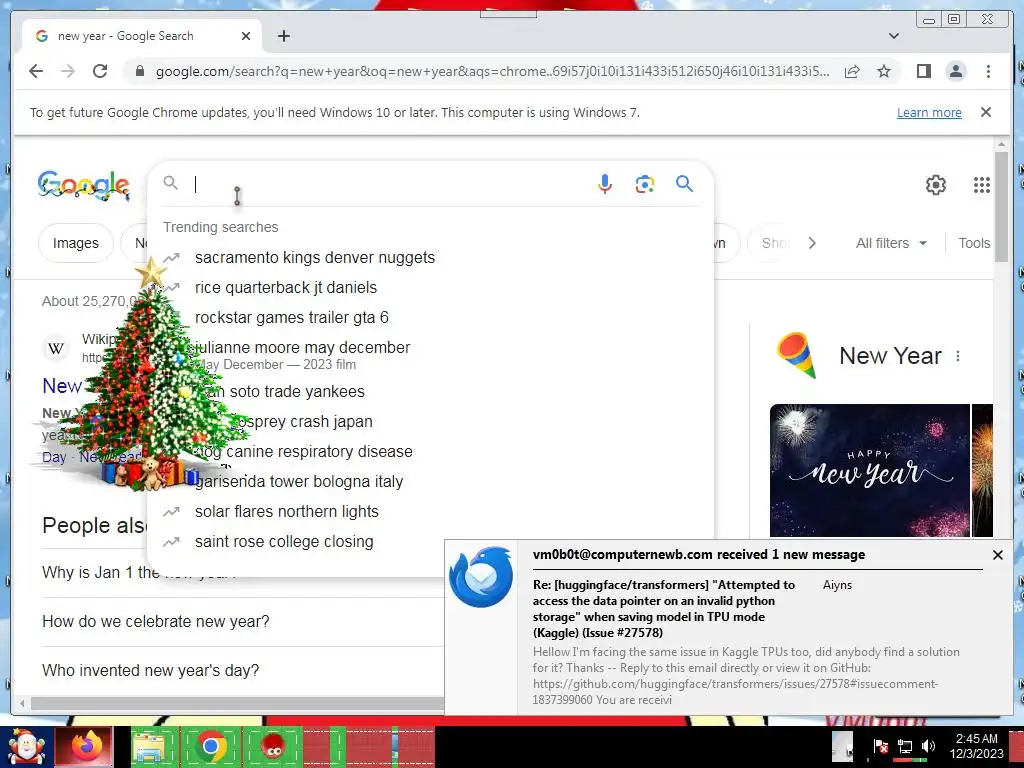Open the Happy New Year image
Screen dimensions: 1024x768
coord(869,470)
